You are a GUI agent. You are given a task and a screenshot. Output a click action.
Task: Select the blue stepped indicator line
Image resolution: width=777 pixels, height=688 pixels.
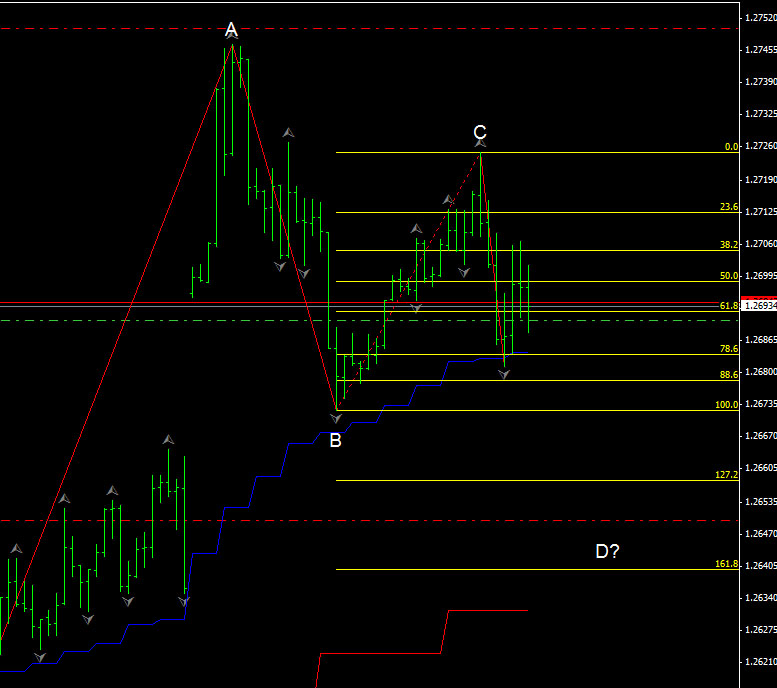click(268, 477)
